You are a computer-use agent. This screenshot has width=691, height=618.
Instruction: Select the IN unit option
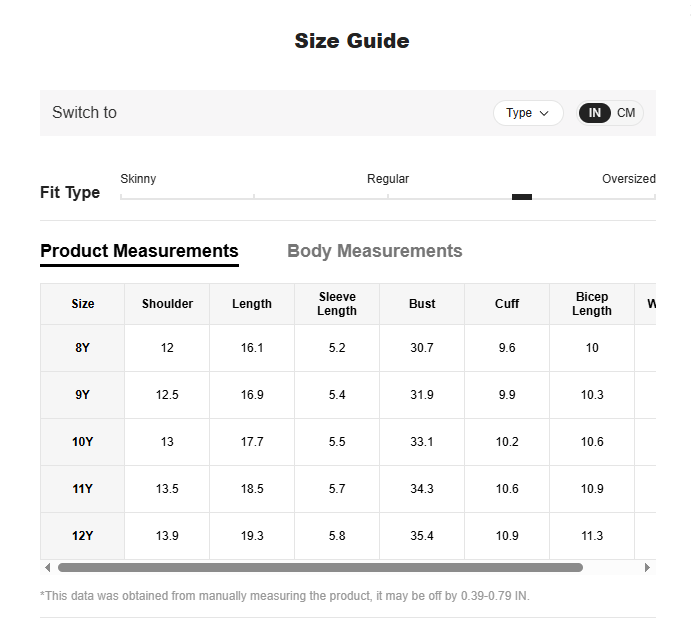click(x=594, y=113)
